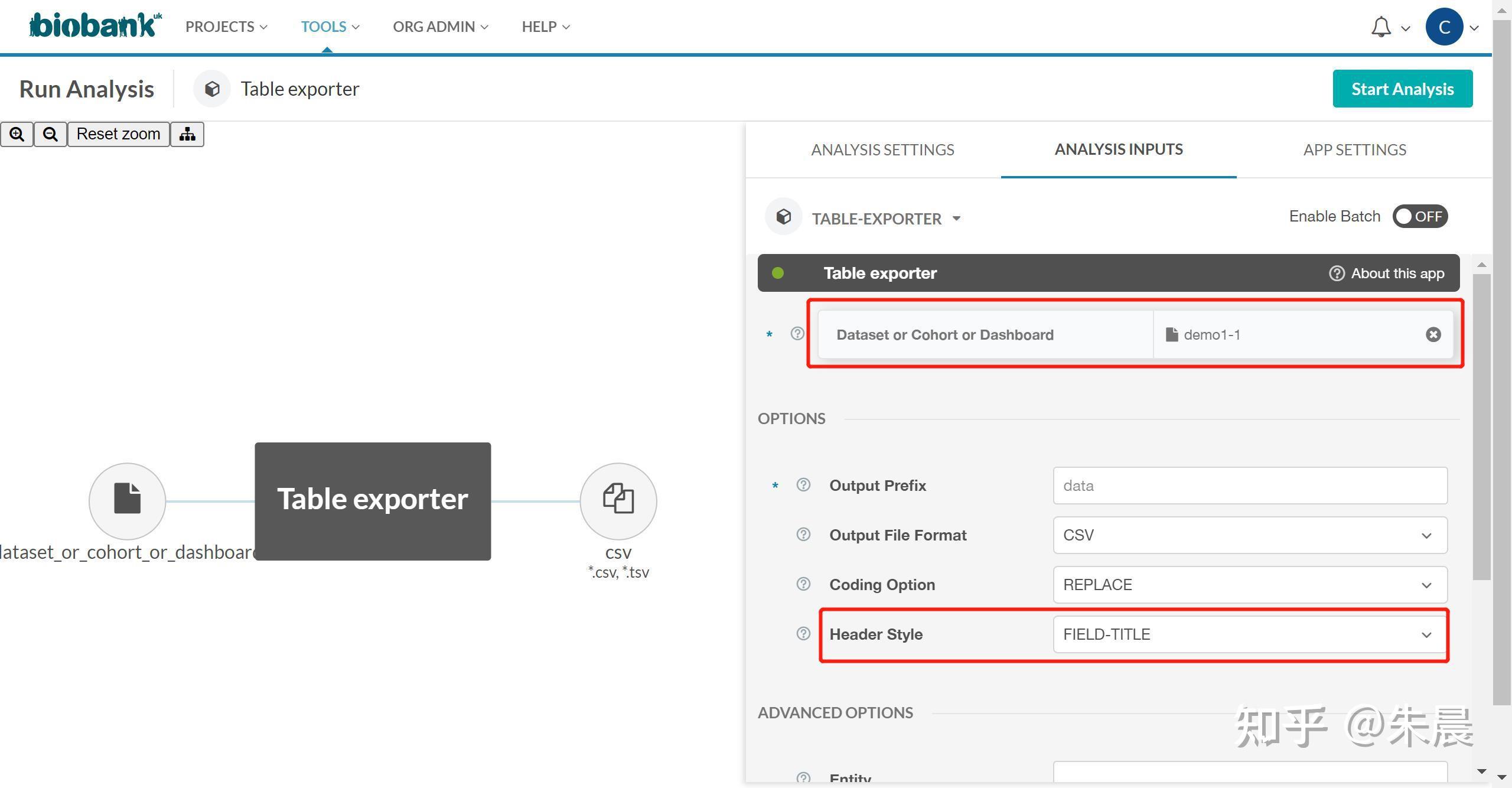Click the Output Prefix text field
The height and width of the screenshot is (788, 1512).
[1250, 486]
